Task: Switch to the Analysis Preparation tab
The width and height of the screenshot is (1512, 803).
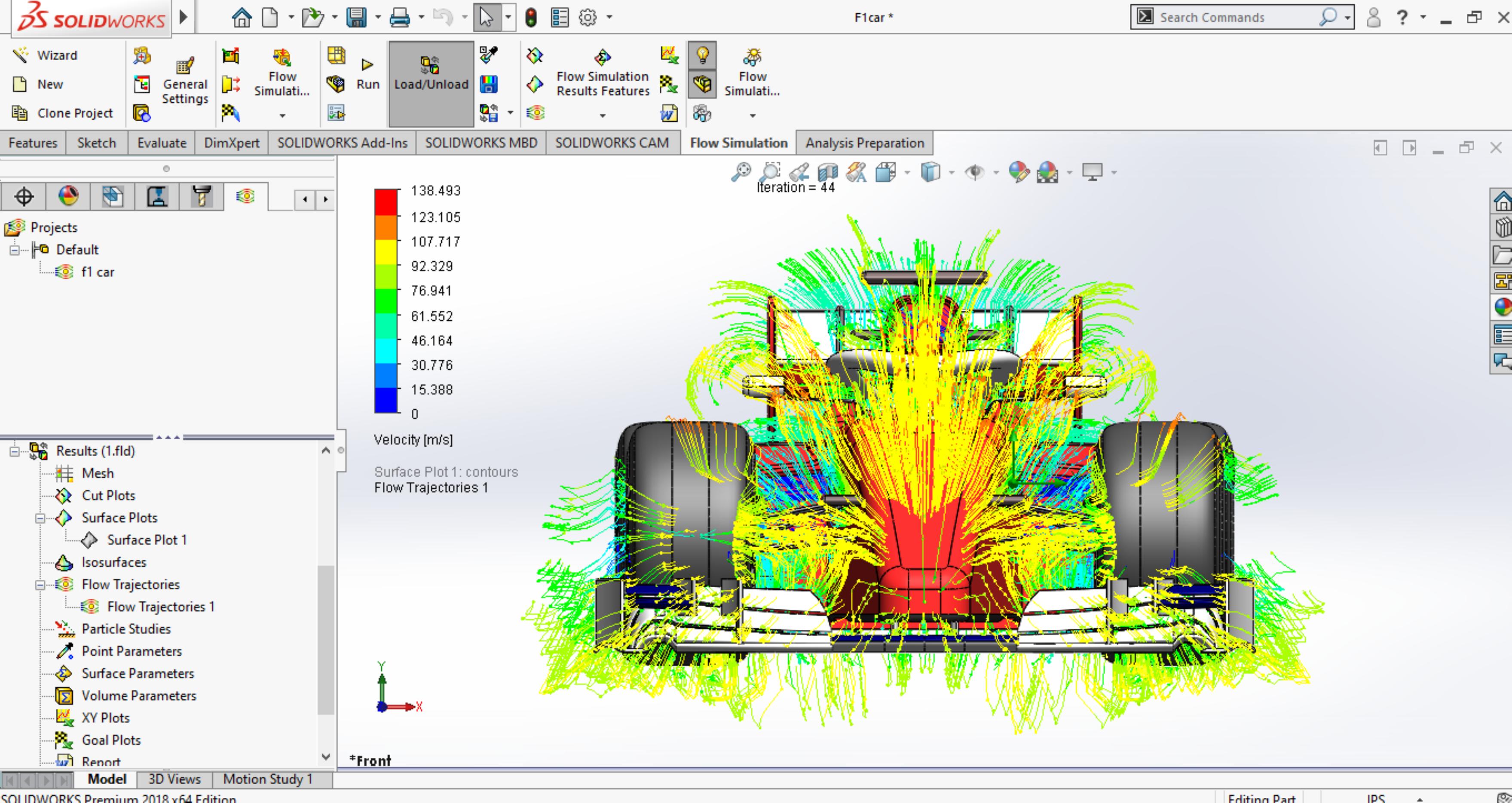Action: [x=864, y=143]
